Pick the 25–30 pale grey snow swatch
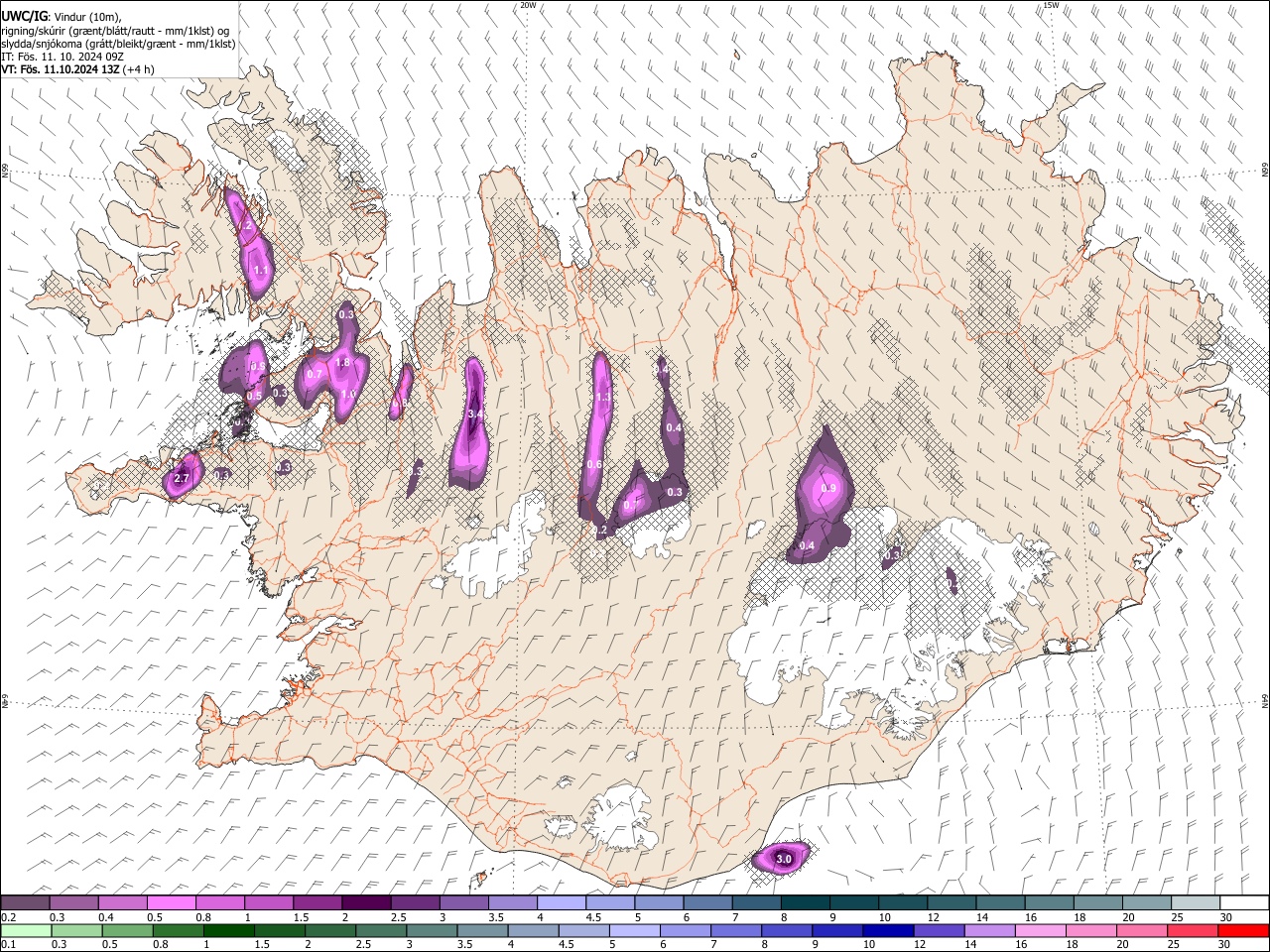Viewport: 1270px width, 952px height. pos(1195,903)
